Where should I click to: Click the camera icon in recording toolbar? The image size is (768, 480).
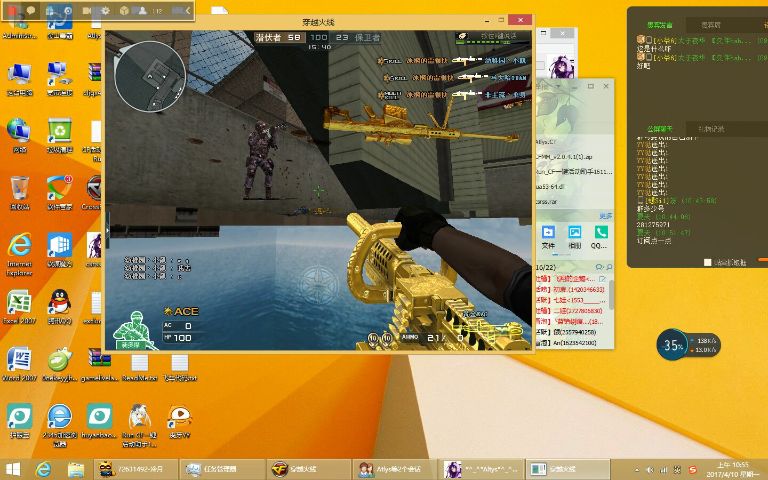87,10
